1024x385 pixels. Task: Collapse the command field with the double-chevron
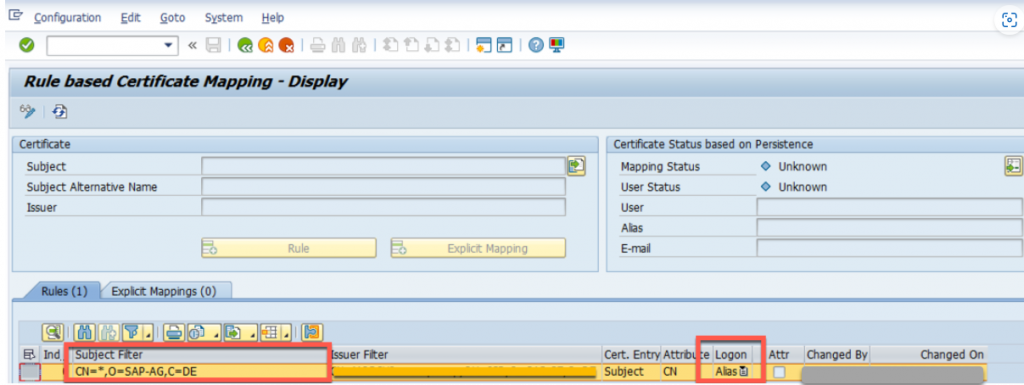pyautogui.click(x=192, y=45)
